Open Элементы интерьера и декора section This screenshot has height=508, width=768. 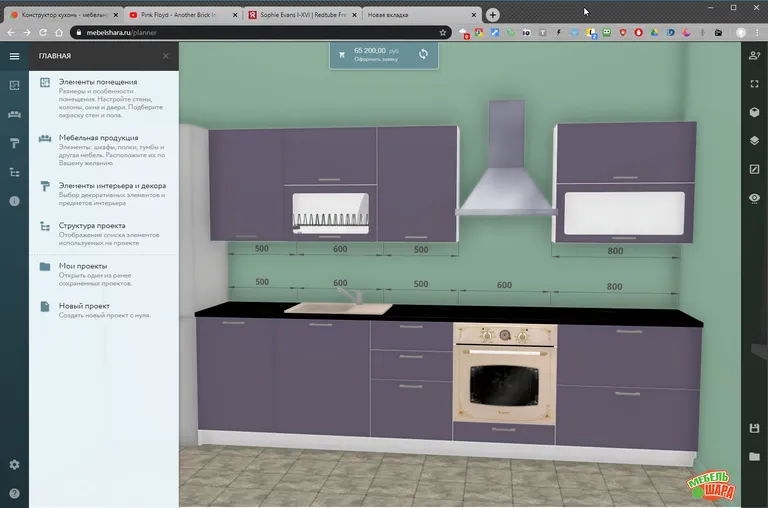[104, 193]
